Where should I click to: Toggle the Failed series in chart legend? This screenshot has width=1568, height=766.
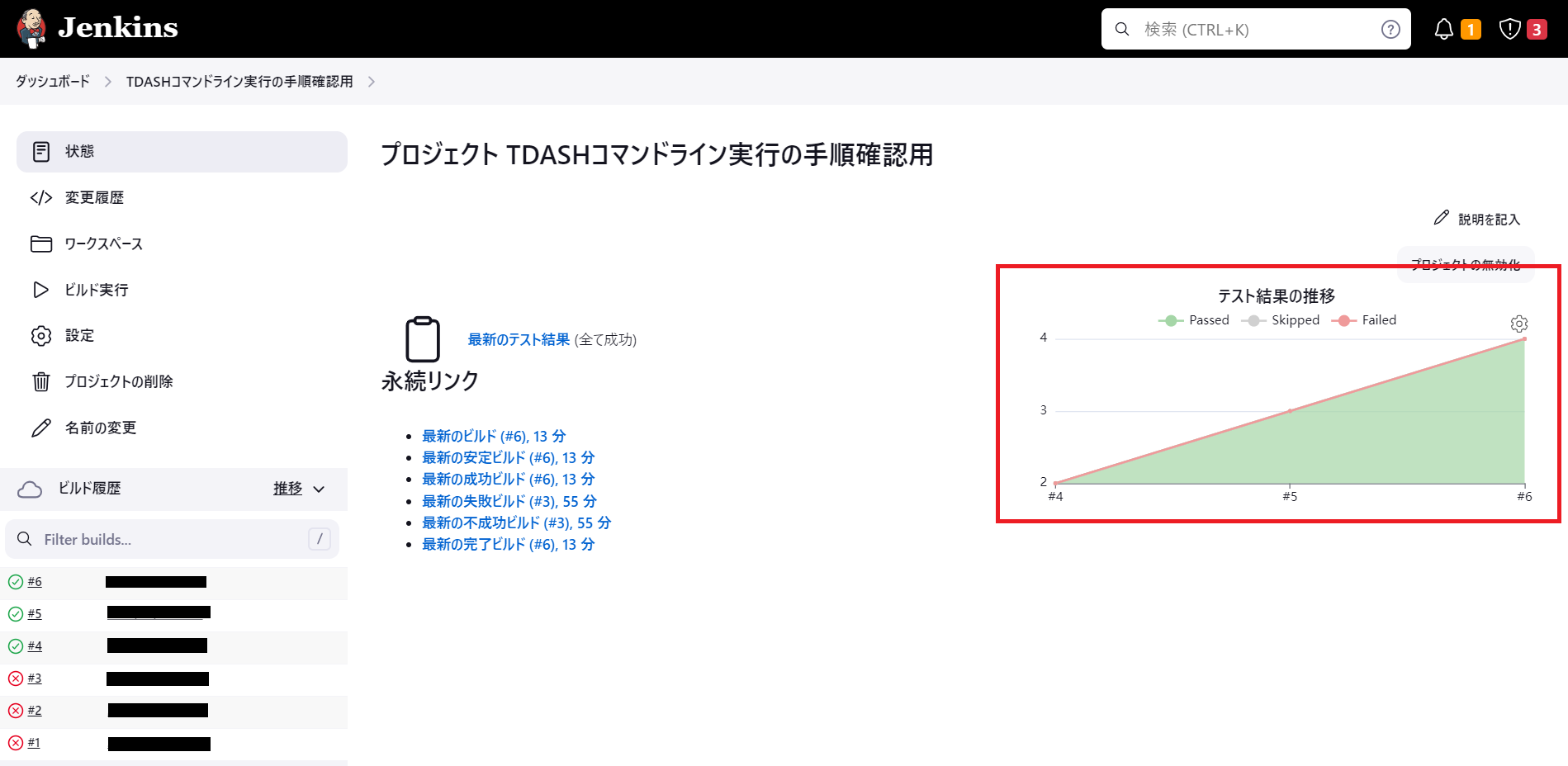pyautogui.click(x=1364, y=320)
